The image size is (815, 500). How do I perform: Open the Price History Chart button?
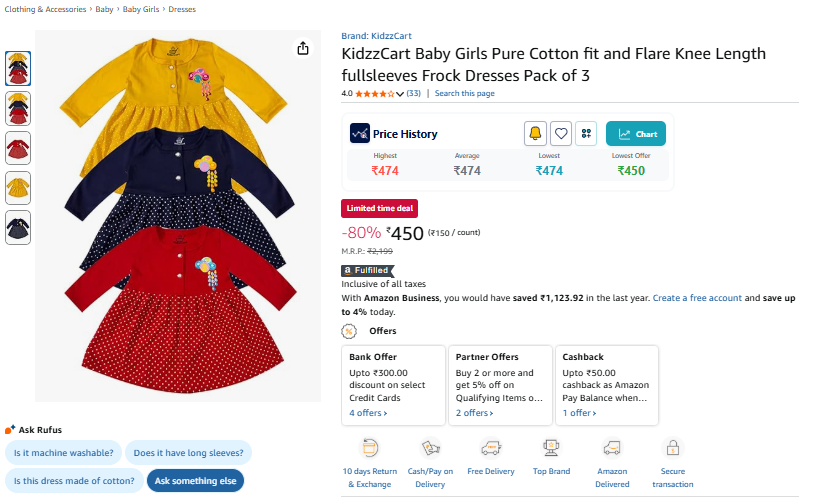636,134
